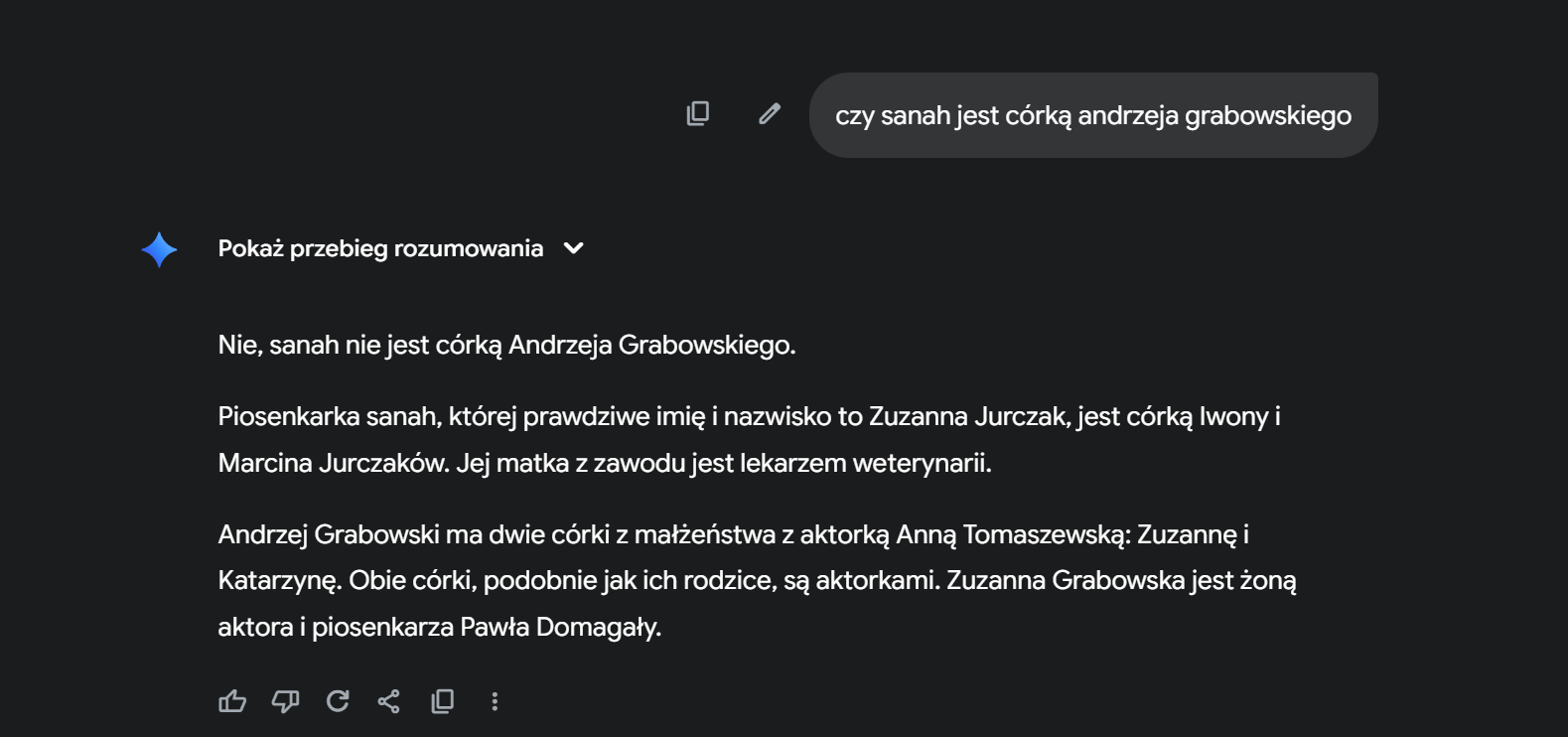The image size is (1568, 737).
Task: Click the words 'lekarzem weterynarii'
Action: pos(865,463)
